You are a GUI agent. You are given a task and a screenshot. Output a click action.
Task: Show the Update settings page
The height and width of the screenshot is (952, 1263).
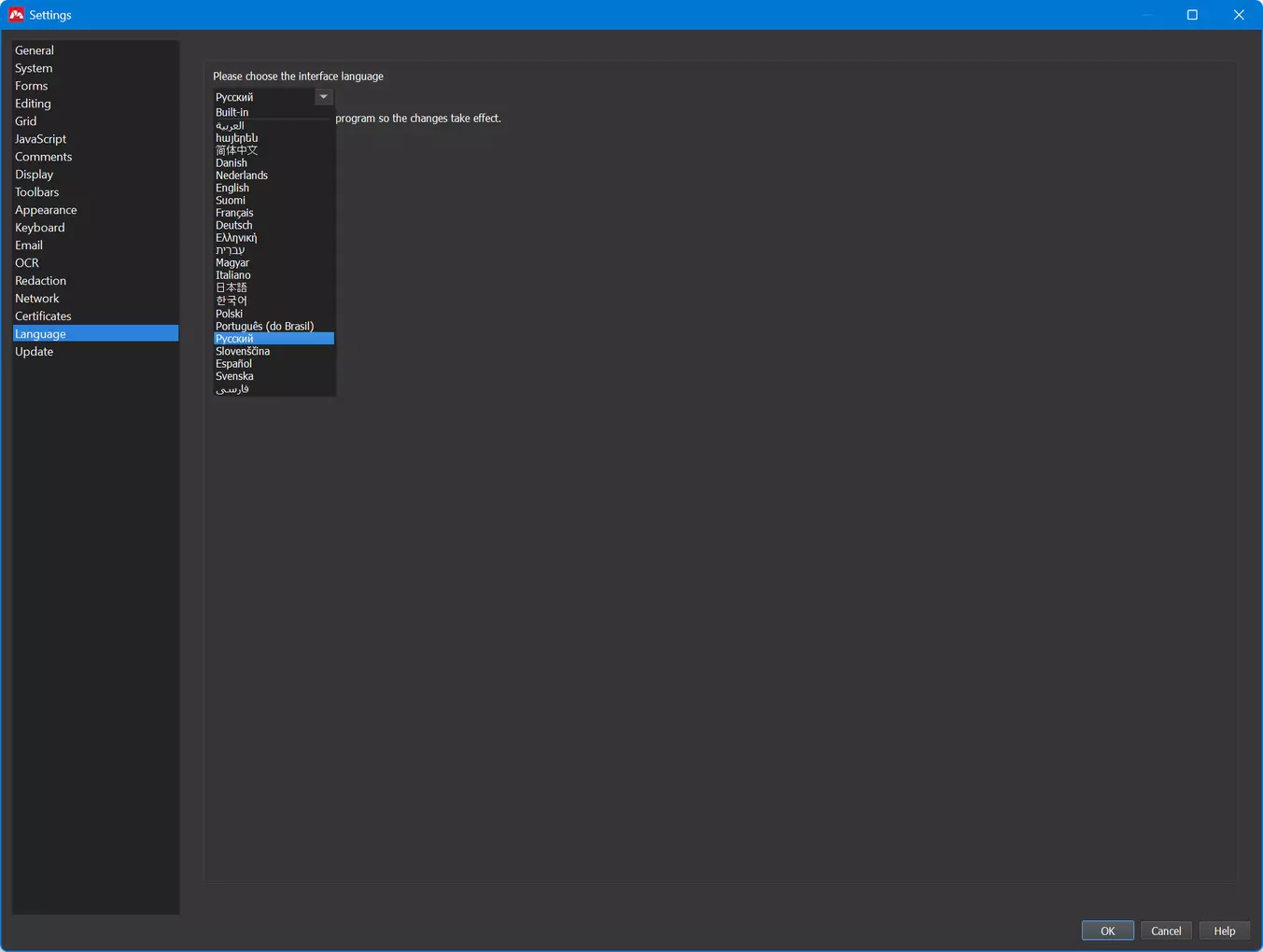click(x=34, y=352)
